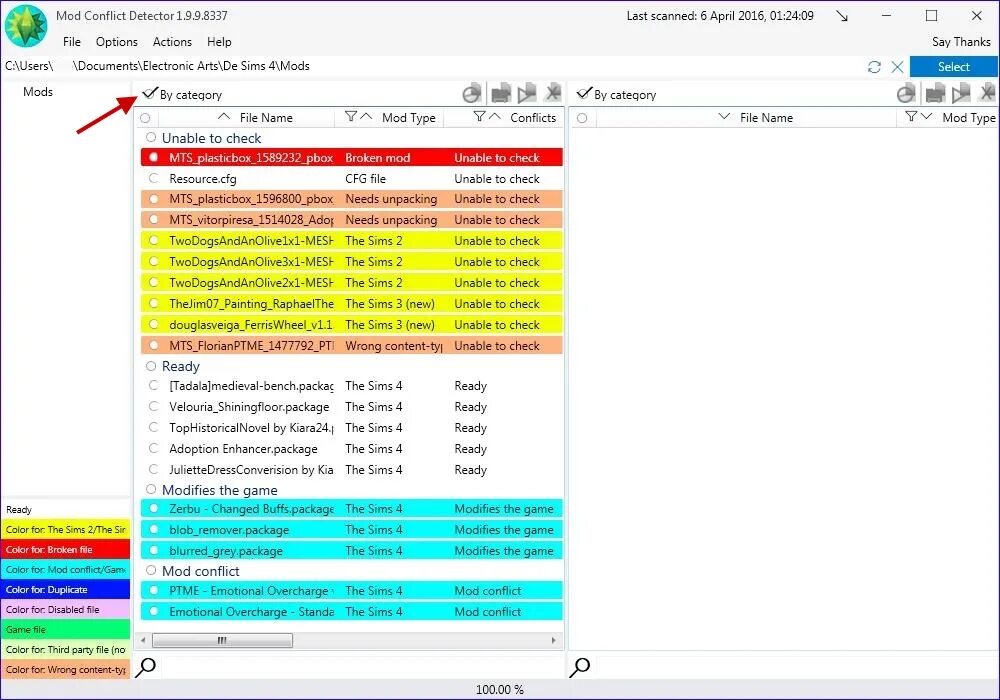1000x700 pixels.
Task: Click the right pane search magnifier icon
Action: [580, 667]
